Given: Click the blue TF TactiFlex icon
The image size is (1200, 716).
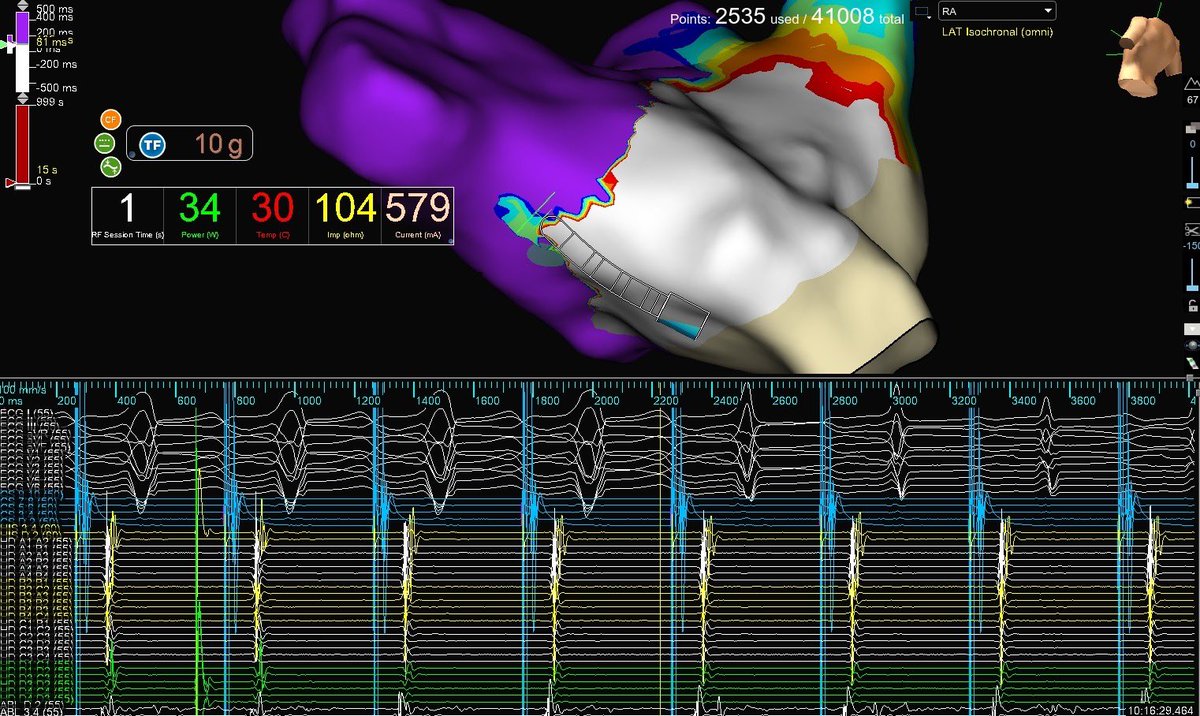Looking at the screenshot, I should click(x=152, y=145).
